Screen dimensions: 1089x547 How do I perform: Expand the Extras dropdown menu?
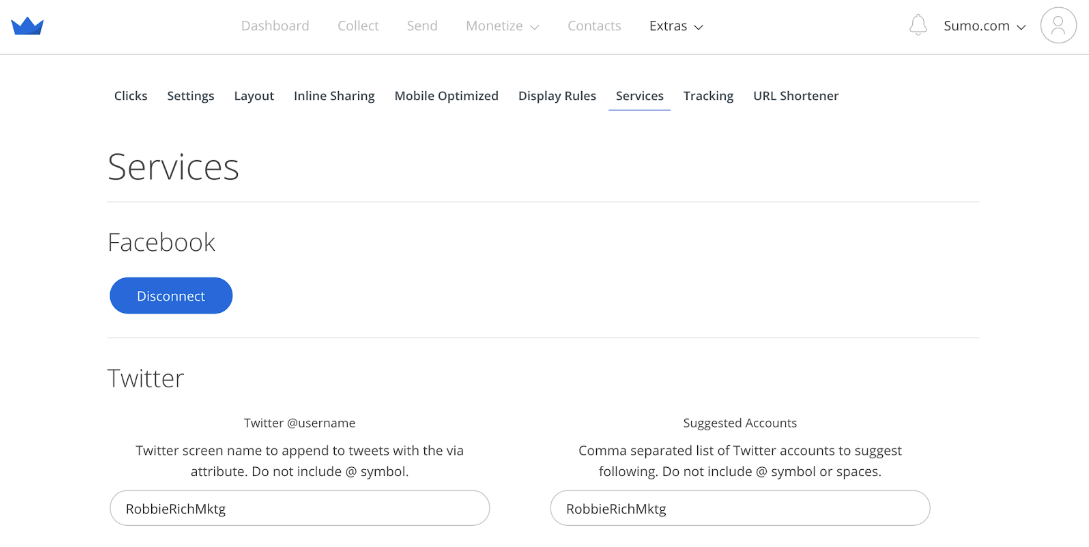point(676,26)
